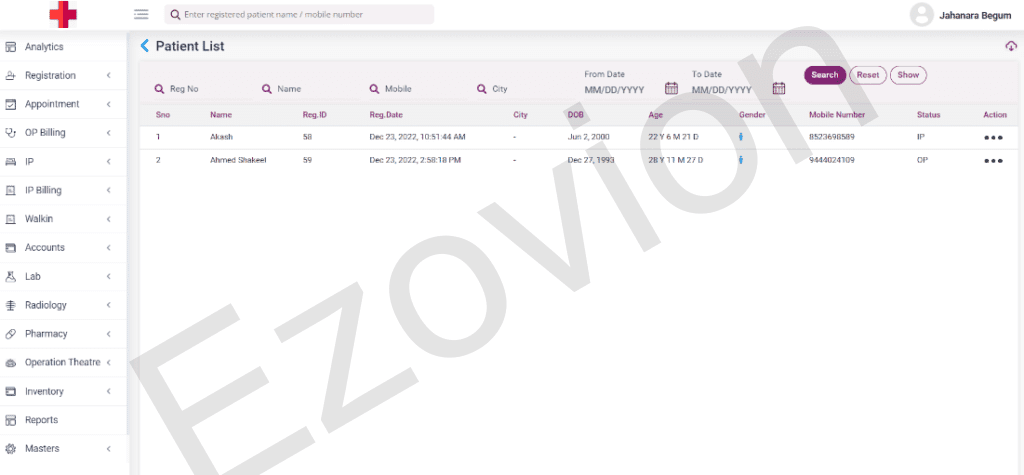The height and width of the screenshot is (475, 1024).
Task: Expand the Walkin menu chevron
Action: tap(108, 219)
